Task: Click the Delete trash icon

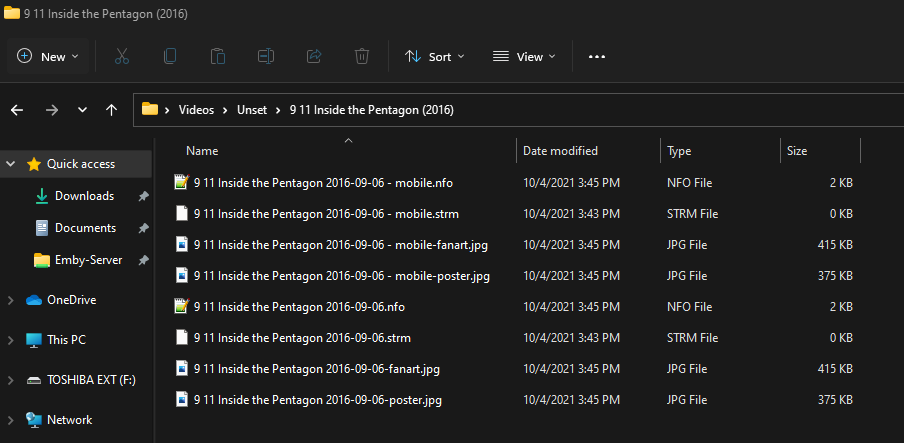Action: [x=362, y=57]
